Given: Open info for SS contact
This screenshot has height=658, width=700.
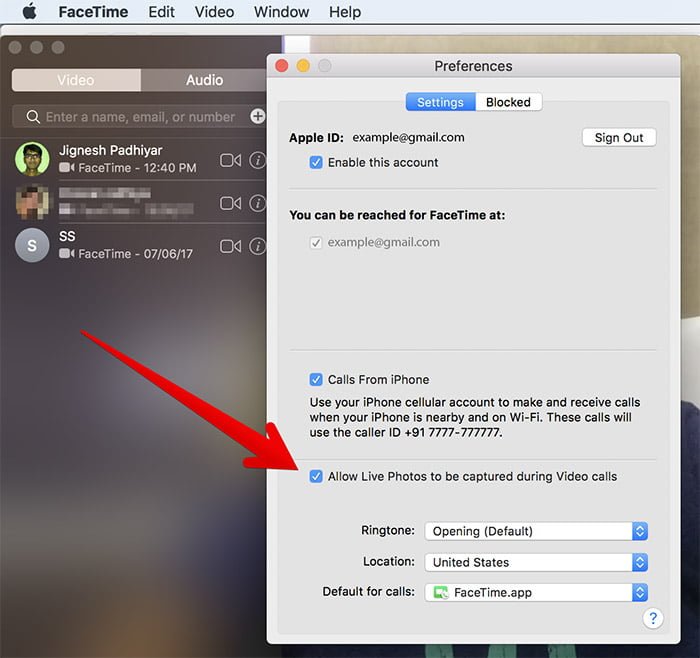Looking at the screenshot, I should coord(258,246).
